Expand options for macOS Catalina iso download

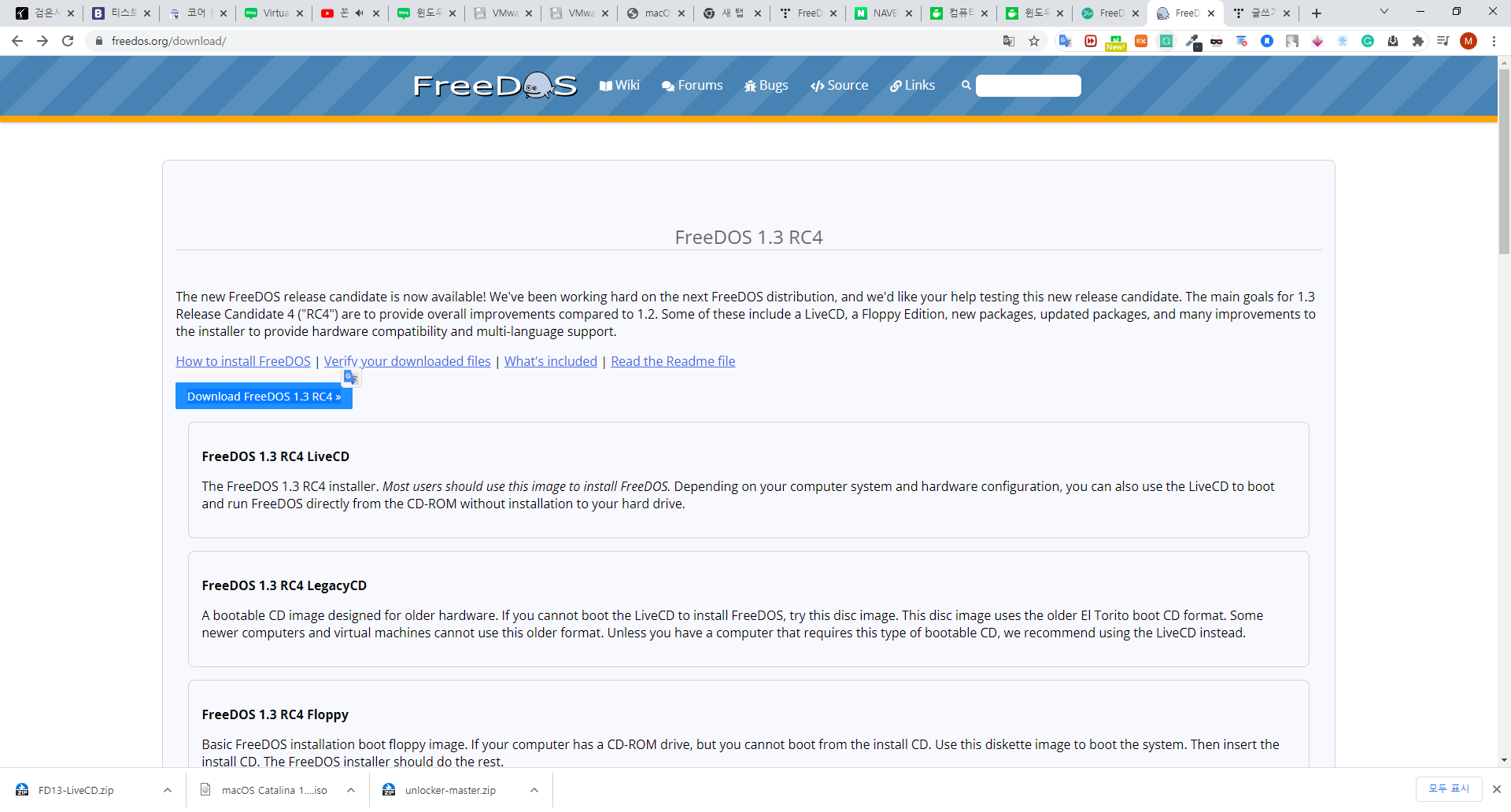(x=351, y=790)
